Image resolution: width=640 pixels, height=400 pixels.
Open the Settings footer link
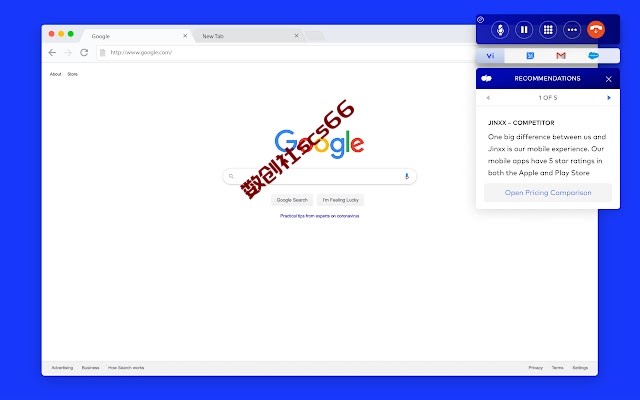580,368
